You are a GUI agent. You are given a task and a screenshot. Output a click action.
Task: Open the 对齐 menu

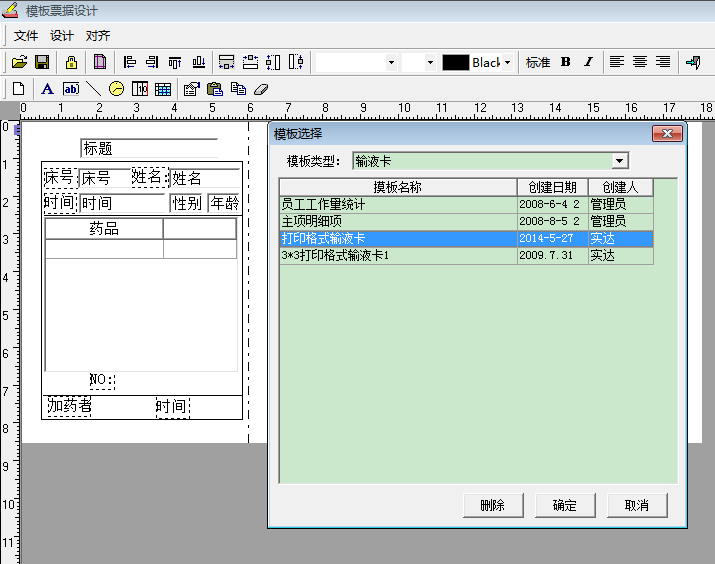[98, 36]
